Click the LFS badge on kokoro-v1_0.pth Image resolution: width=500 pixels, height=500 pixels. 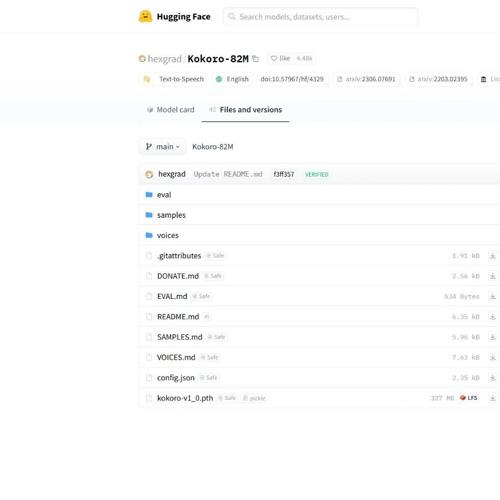point(469,398)
